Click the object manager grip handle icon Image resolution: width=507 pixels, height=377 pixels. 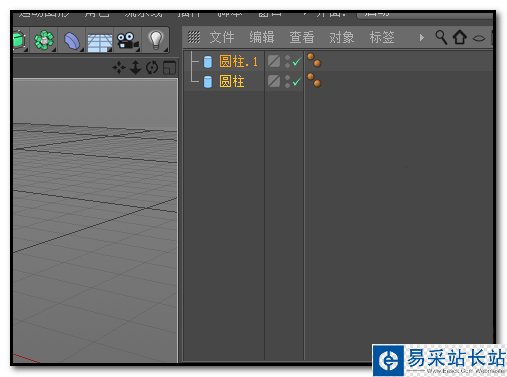pos(194,37)
